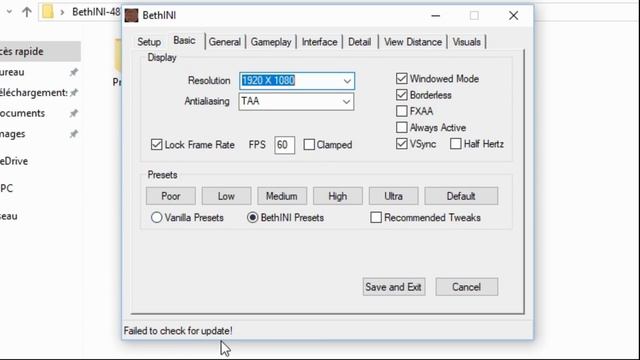
Task: Switch to the Detail tab
Action: [360, 42]
